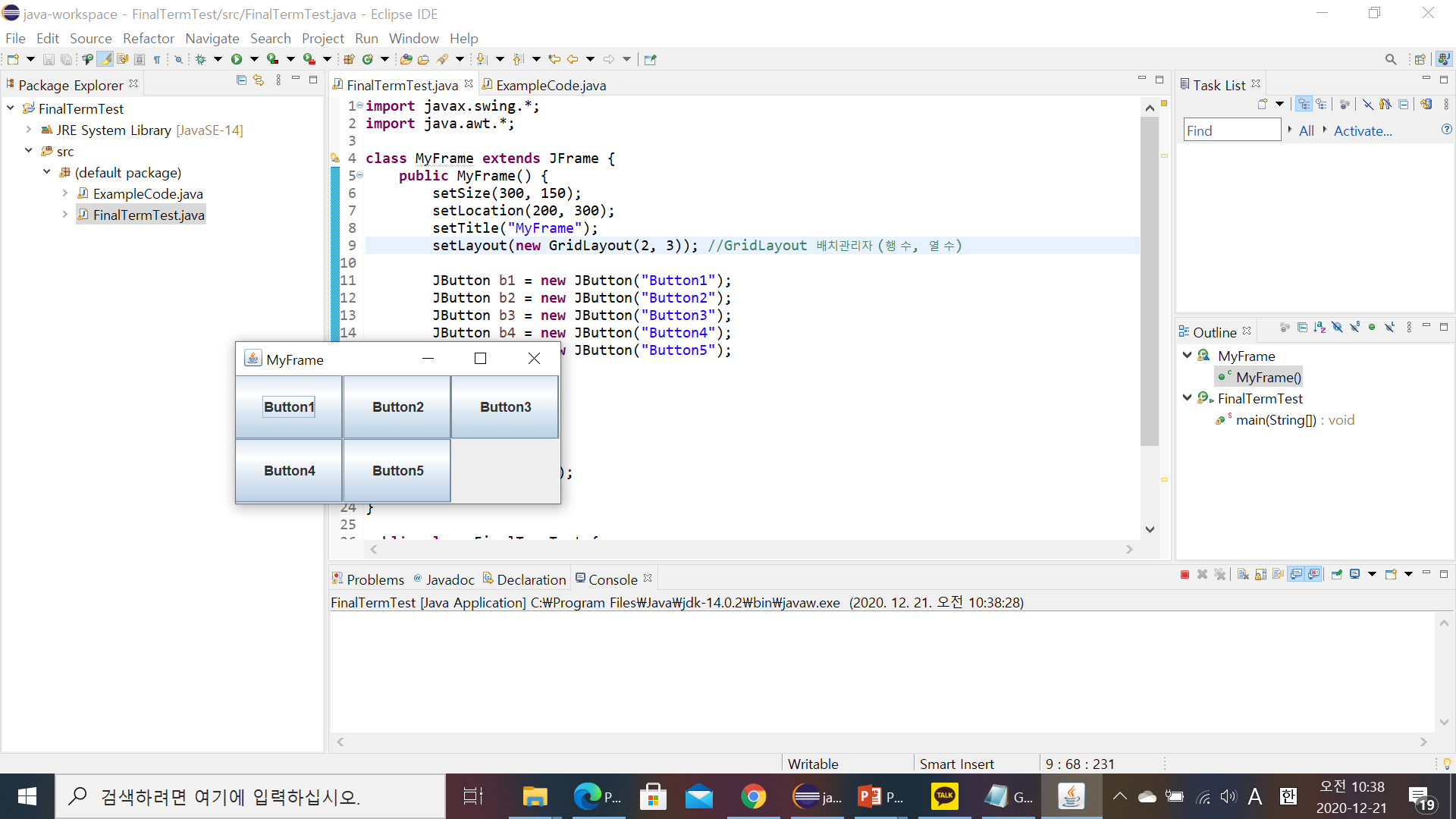This screenshot has width=1456, height=819.
Task: Click the Debug bug icon in toolbar
Action: click(201, 59)
